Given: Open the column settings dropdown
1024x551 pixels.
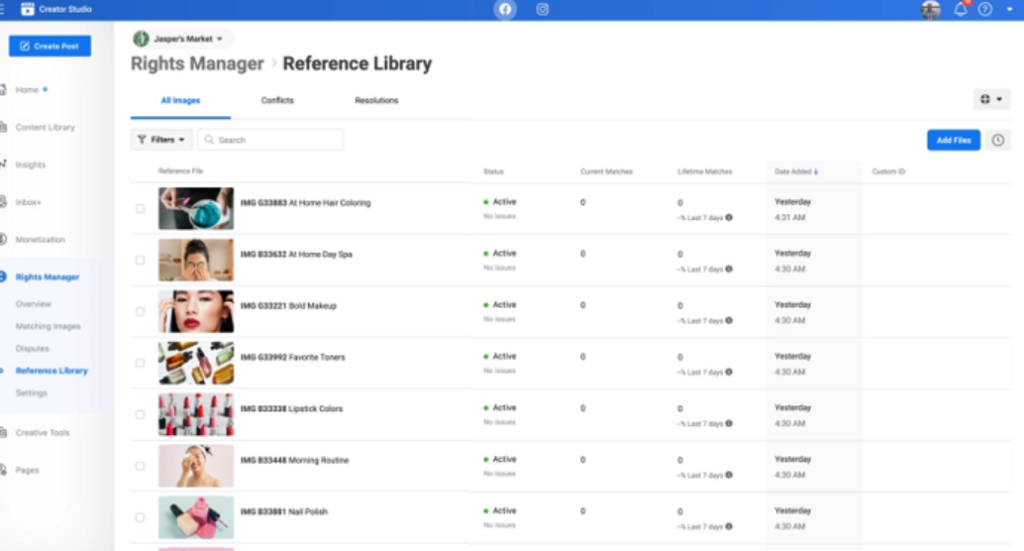Looking at the screenshot, I should [x=991, y=100].
